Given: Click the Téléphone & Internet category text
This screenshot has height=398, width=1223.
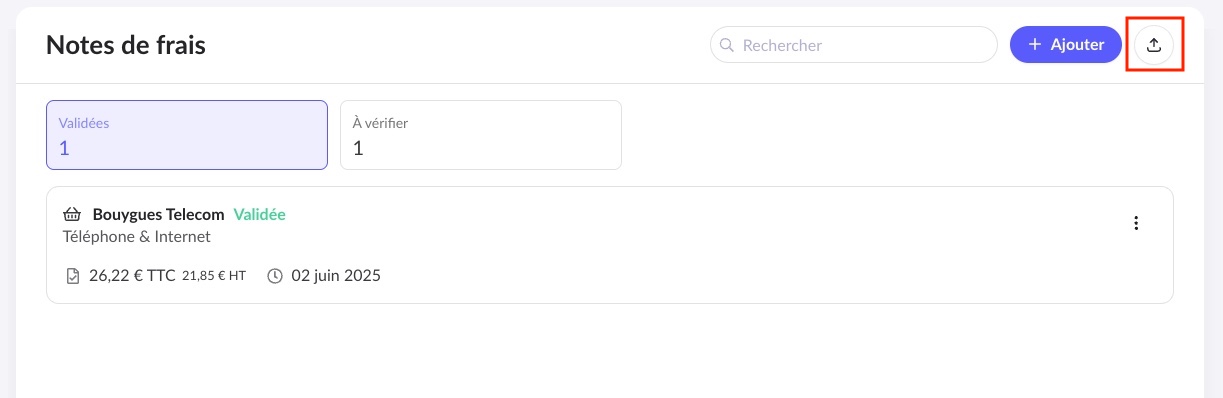Looking at the screenshot, I should point(137,237).
